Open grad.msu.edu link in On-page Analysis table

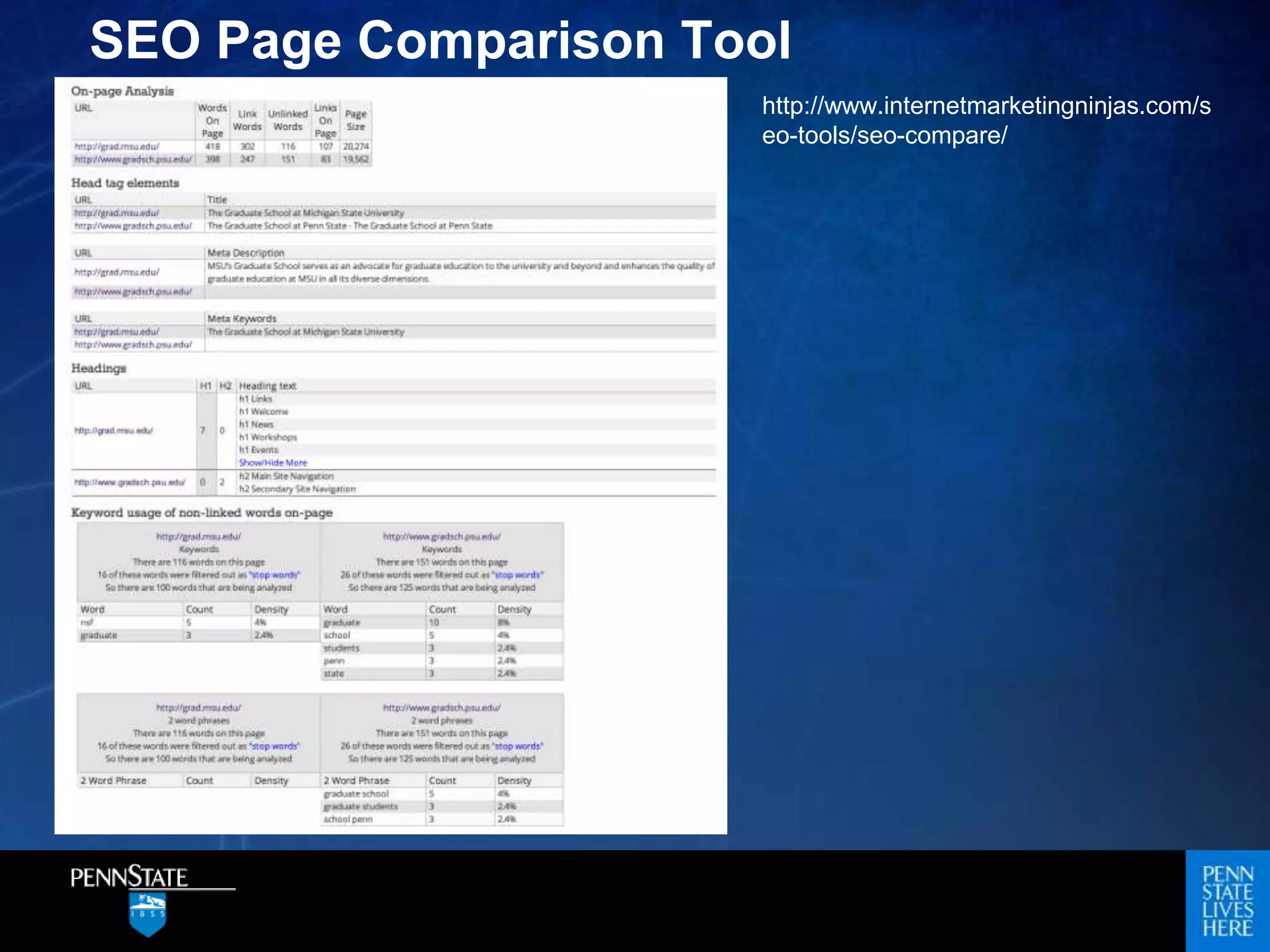click(x=117, y=146)
